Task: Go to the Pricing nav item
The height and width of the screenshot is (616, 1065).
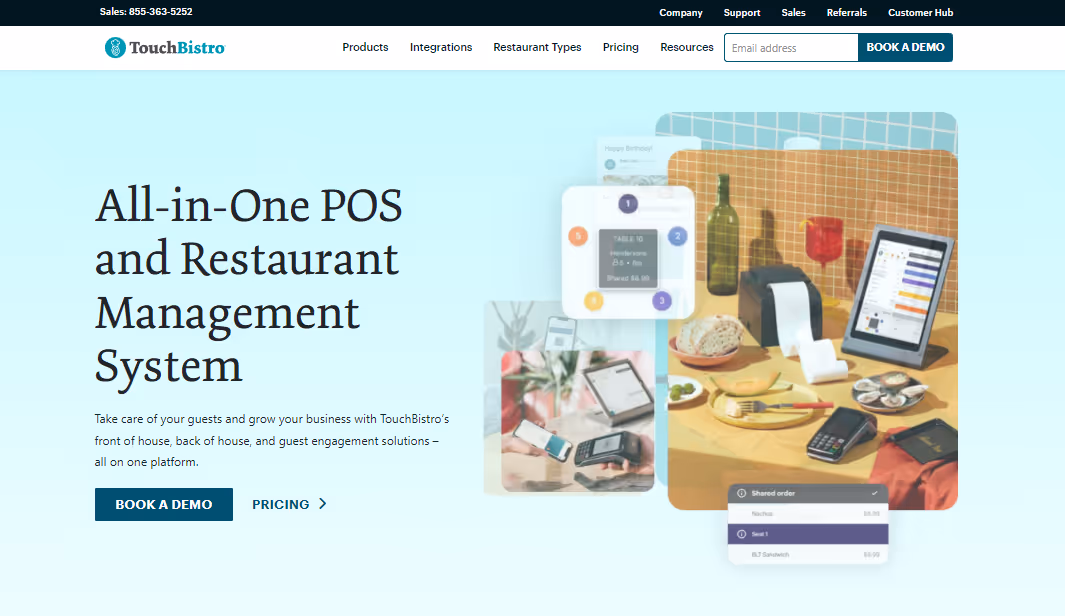Action: [x=621, y=48]
